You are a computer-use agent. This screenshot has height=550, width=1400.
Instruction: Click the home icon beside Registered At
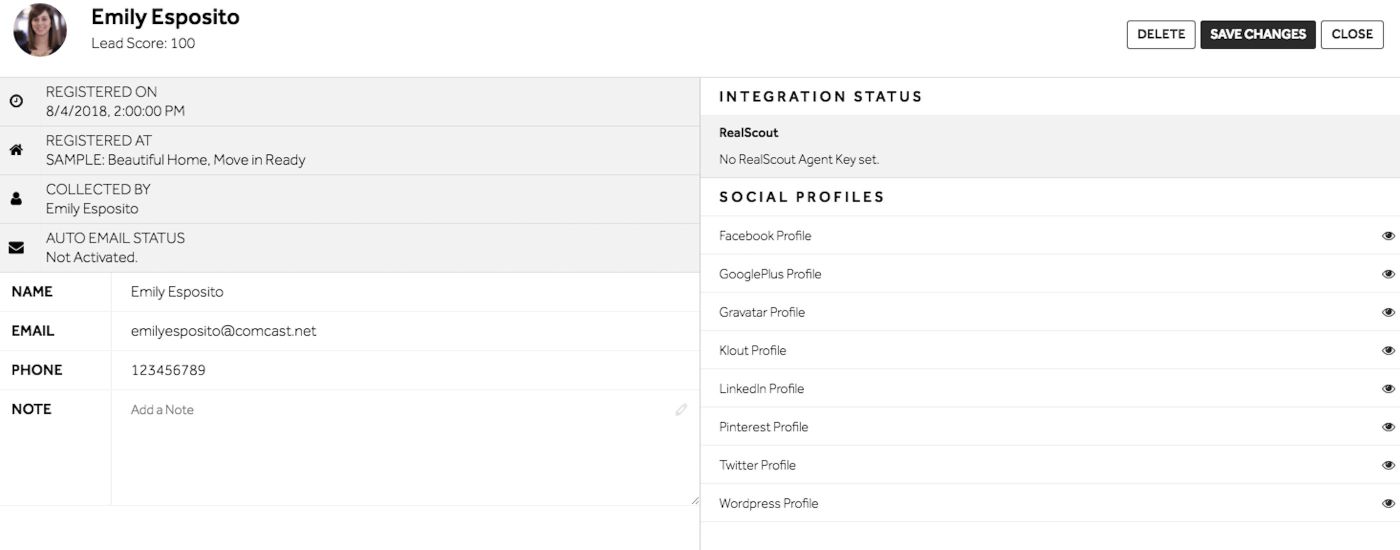pos(16,150)
